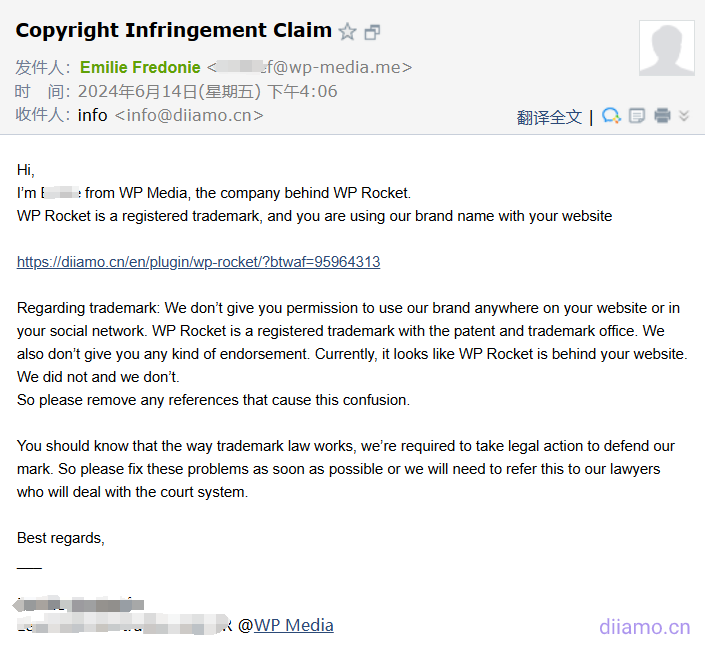Star the Copyright Infringement Claim email
The height and width of the screenshot is (645, 705).
347,32
